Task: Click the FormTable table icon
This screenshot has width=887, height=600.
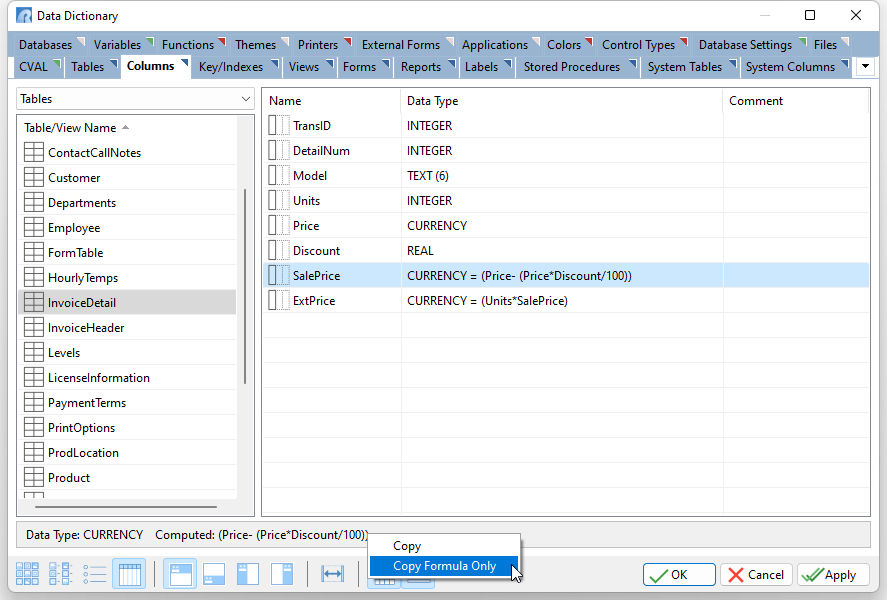Action: [33, 252]
